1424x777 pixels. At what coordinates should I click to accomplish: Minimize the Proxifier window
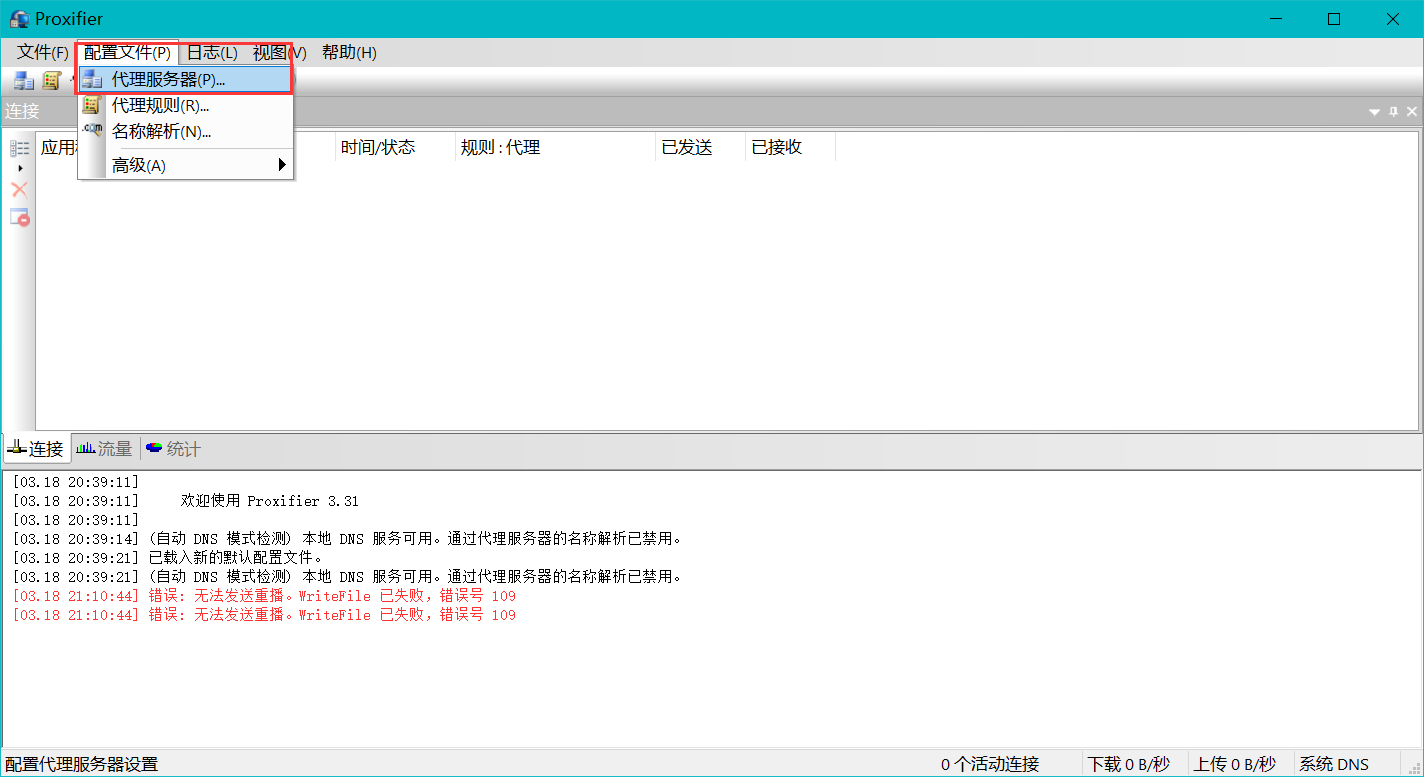(x=1276, y=19)
